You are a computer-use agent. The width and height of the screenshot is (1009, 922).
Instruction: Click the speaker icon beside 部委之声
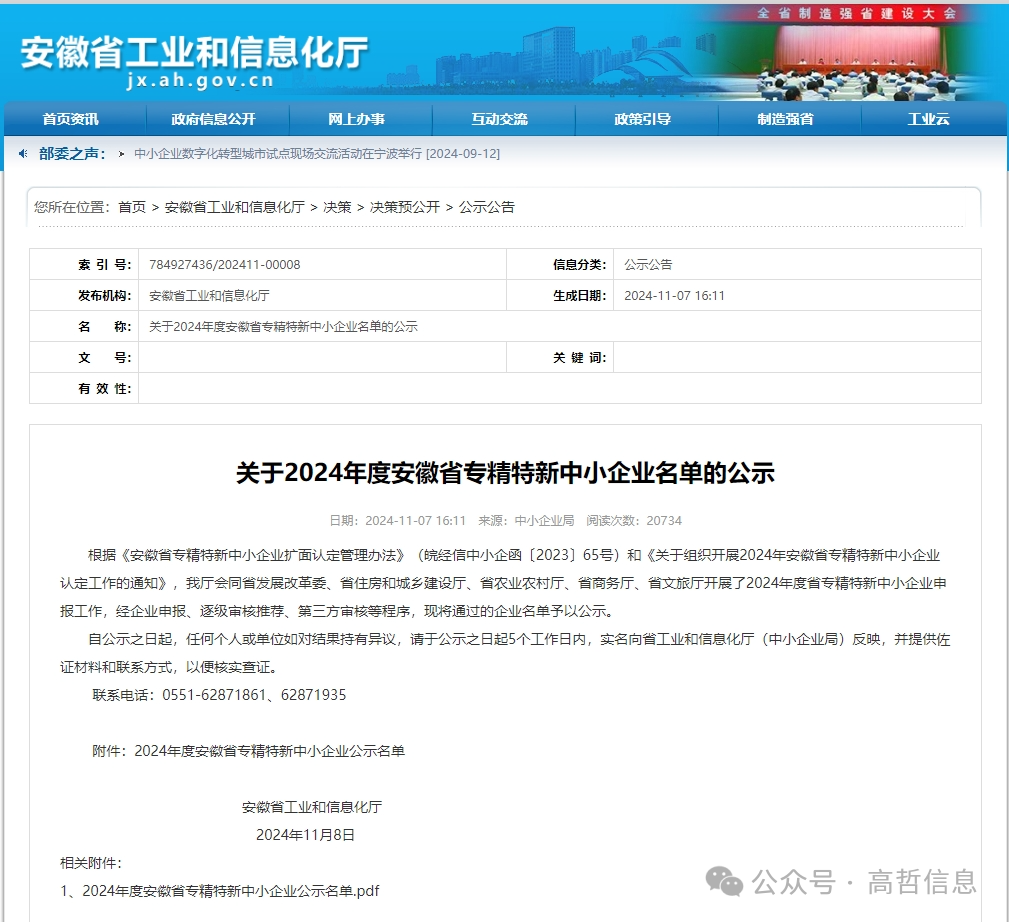point(23,154)
